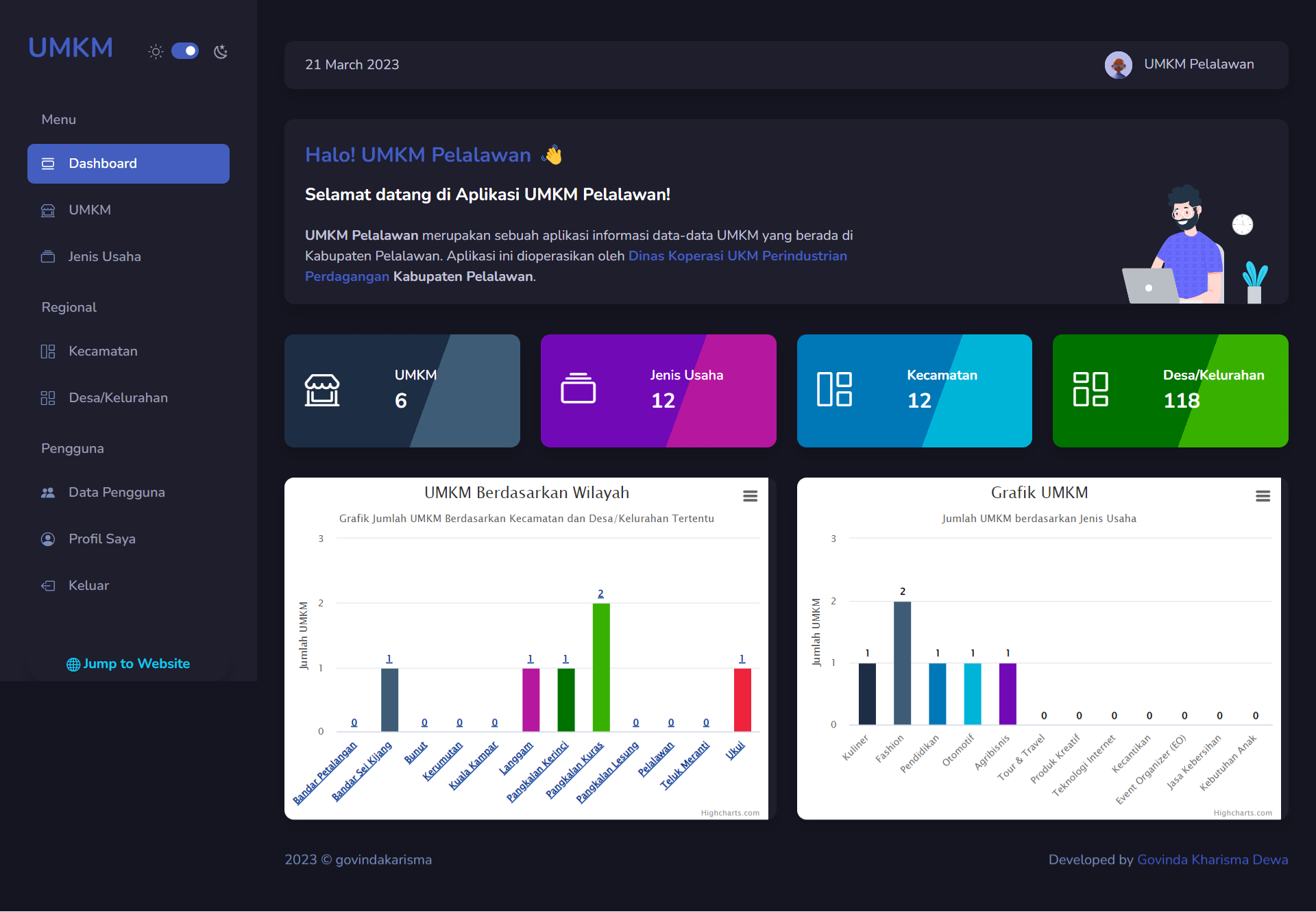Click the grid icon beside Desa/Kelurahan menu

click(x=48, y=398)
